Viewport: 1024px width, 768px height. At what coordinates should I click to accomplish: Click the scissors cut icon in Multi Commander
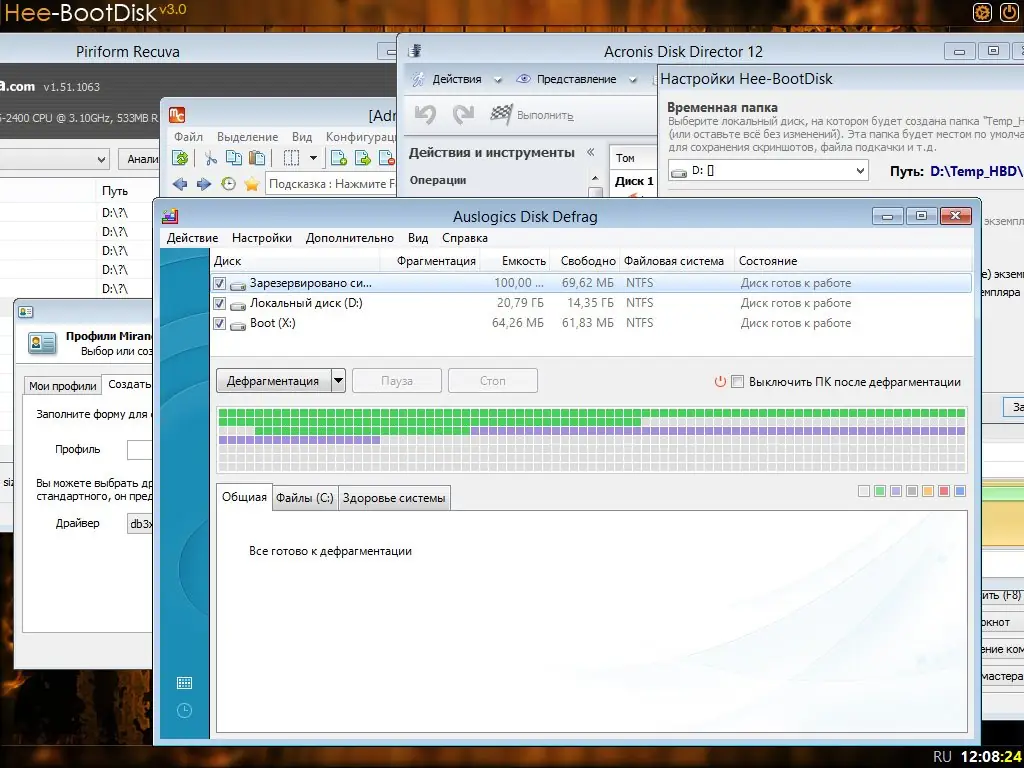210,158
